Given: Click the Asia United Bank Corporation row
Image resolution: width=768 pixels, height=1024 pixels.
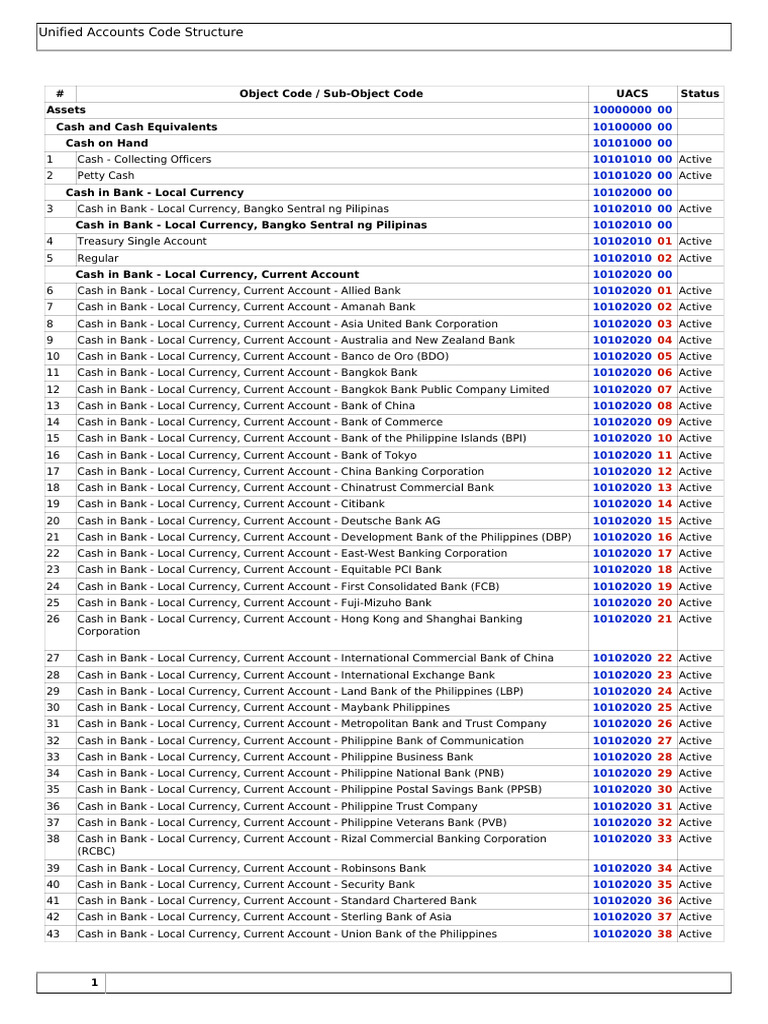Looking at the screenshot, I should point(384,324).
